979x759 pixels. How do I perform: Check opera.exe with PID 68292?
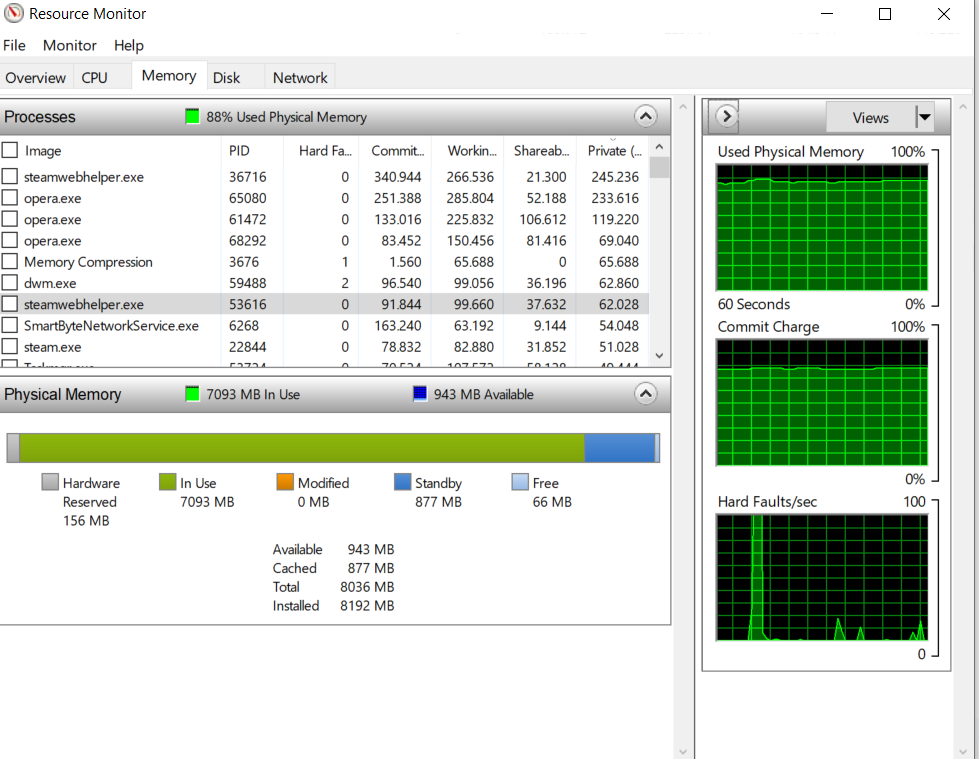click(x=9, y=240)
